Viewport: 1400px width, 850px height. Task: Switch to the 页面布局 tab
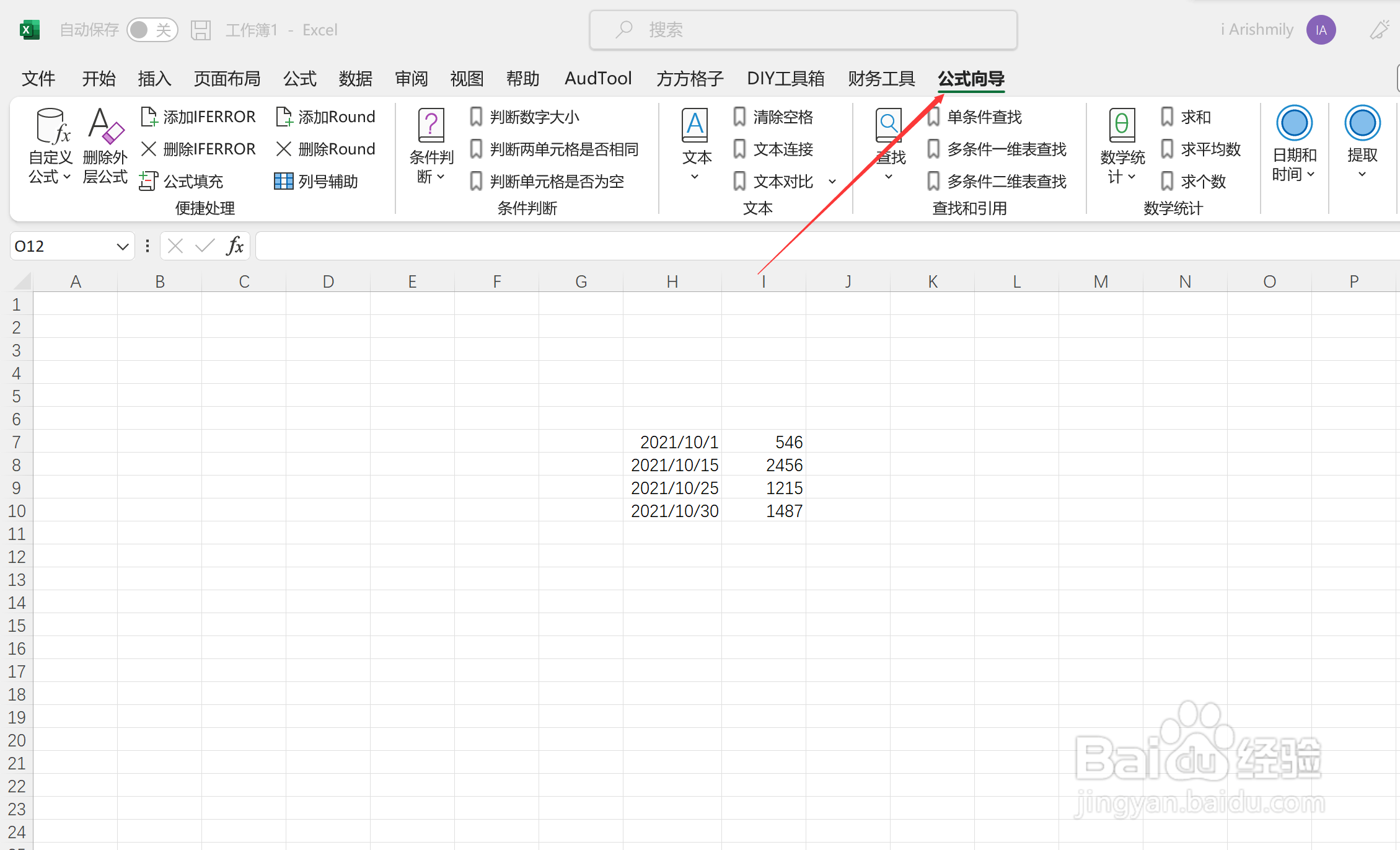pos(227,79)
